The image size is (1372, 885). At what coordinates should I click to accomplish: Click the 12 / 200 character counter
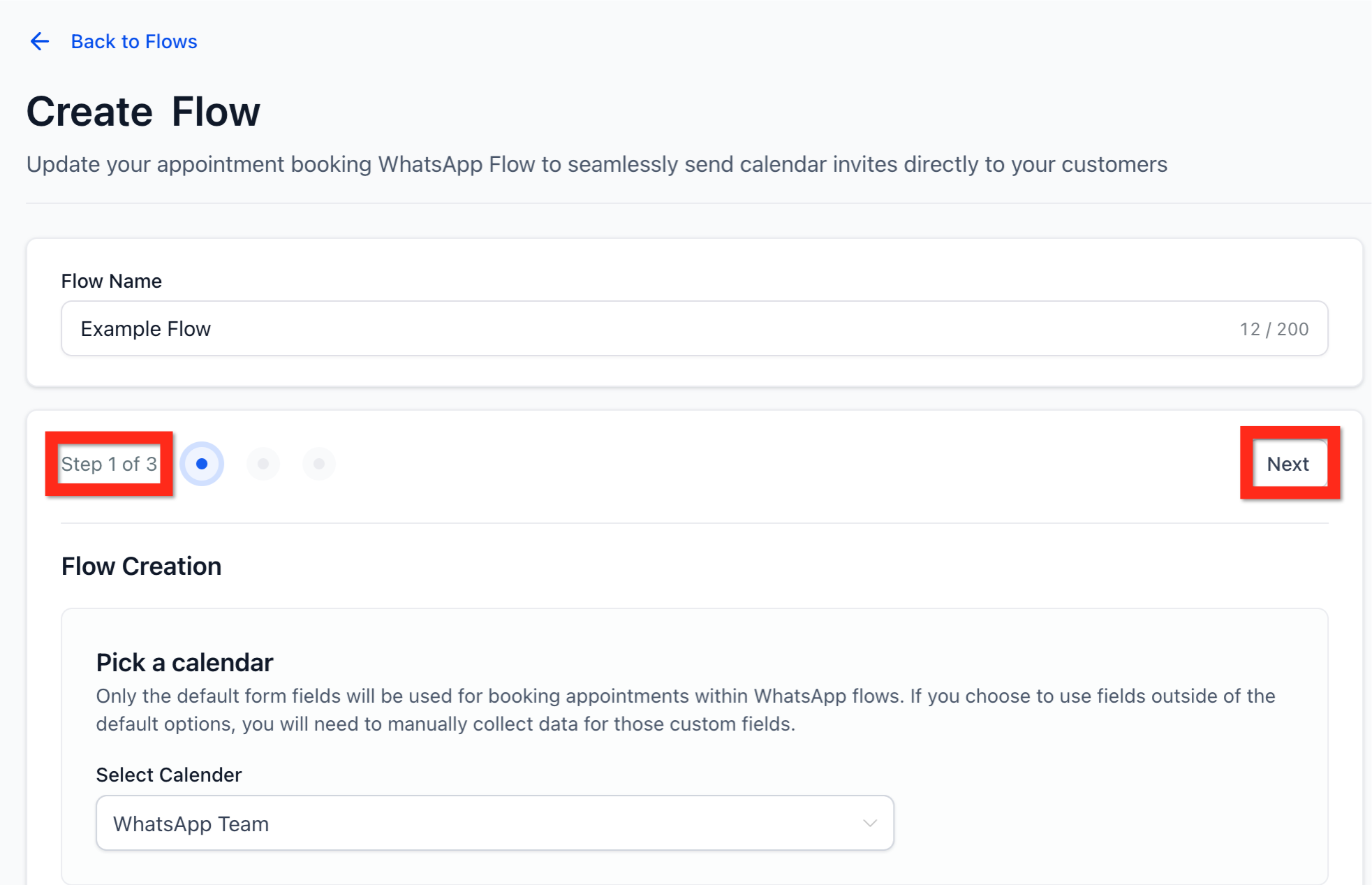pyautogui.click(x=1274, y=329)
